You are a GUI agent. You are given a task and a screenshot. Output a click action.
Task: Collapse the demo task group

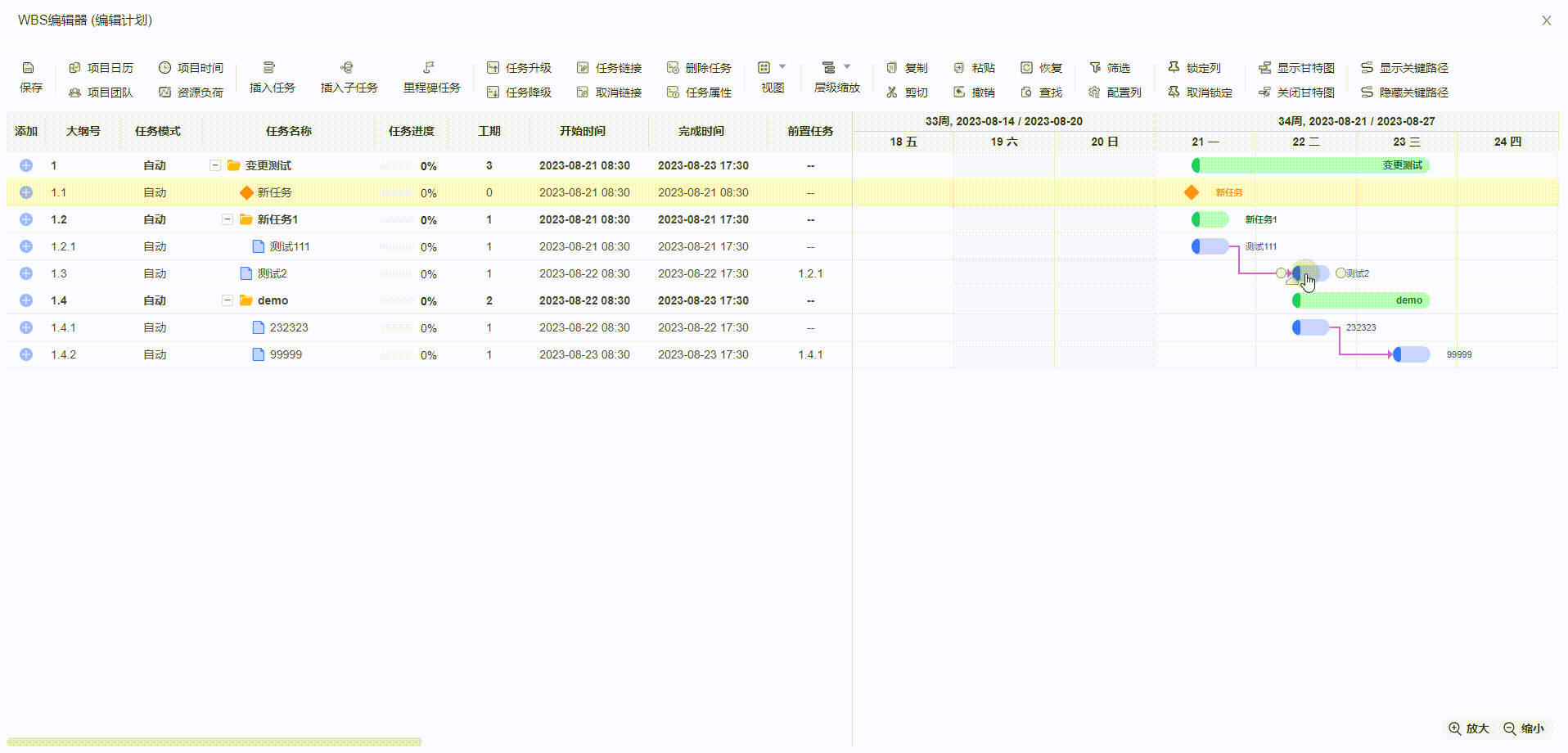(x=228, y=300)
